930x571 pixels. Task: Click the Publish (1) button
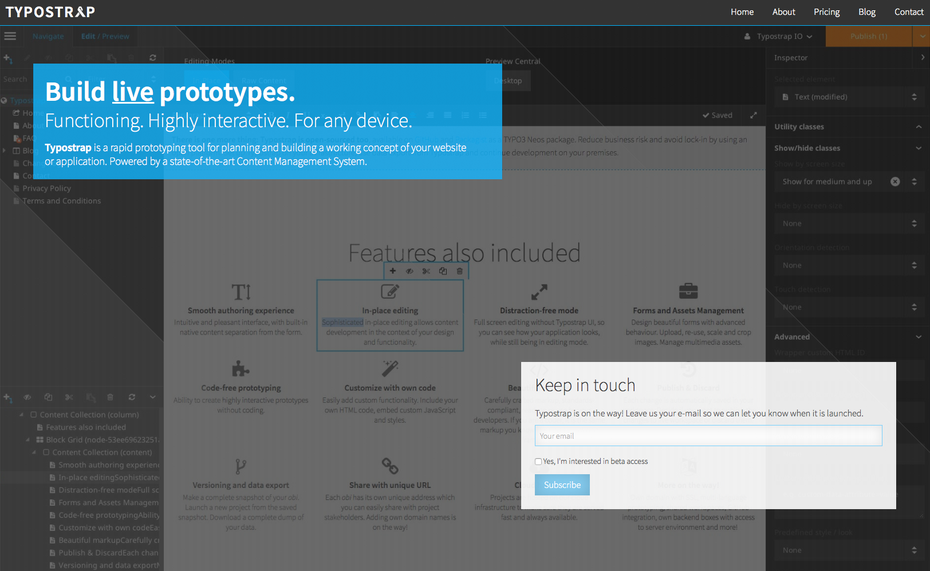click(869, 36)
